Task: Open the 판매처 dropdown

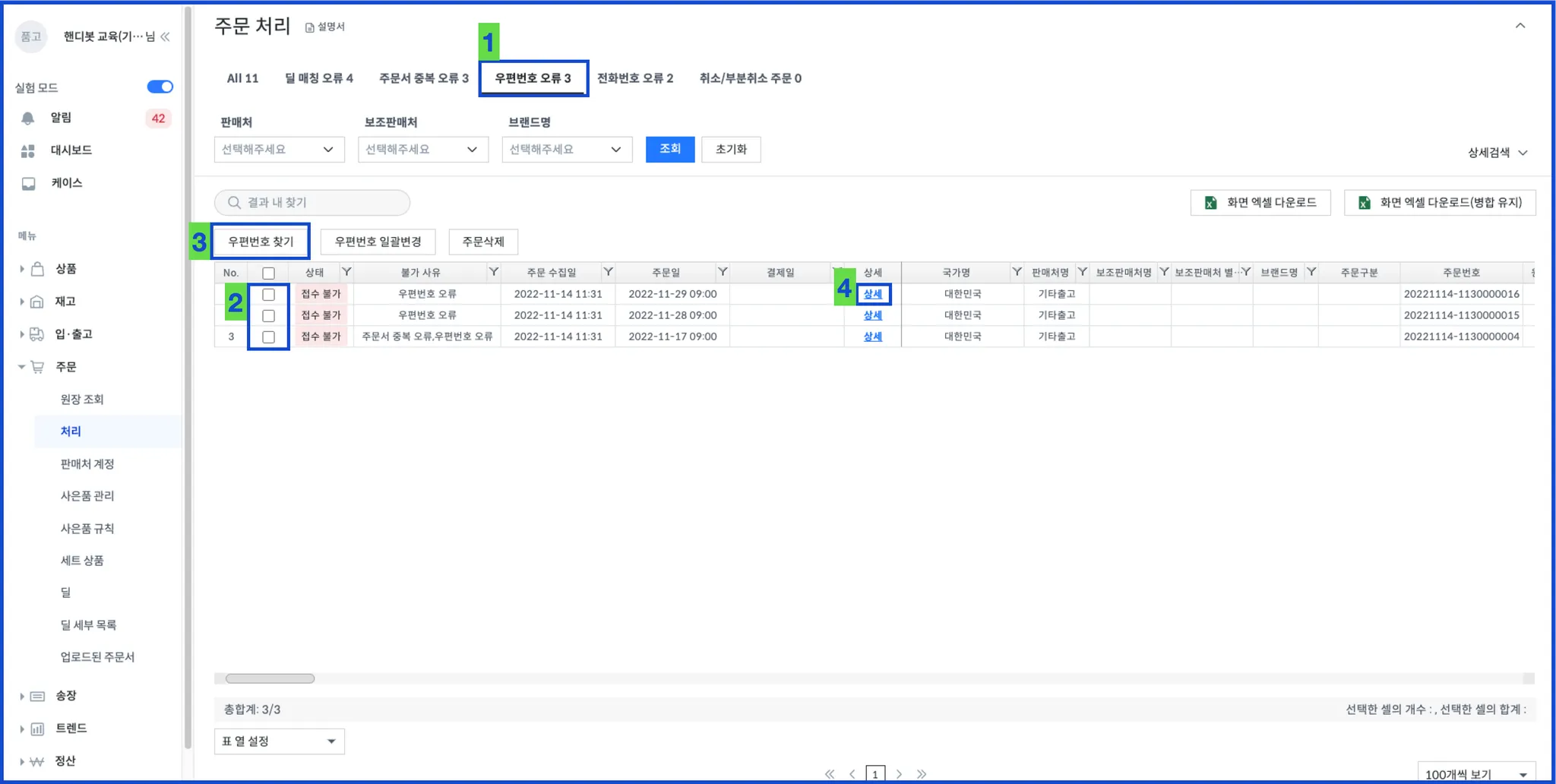Action: 279,150
